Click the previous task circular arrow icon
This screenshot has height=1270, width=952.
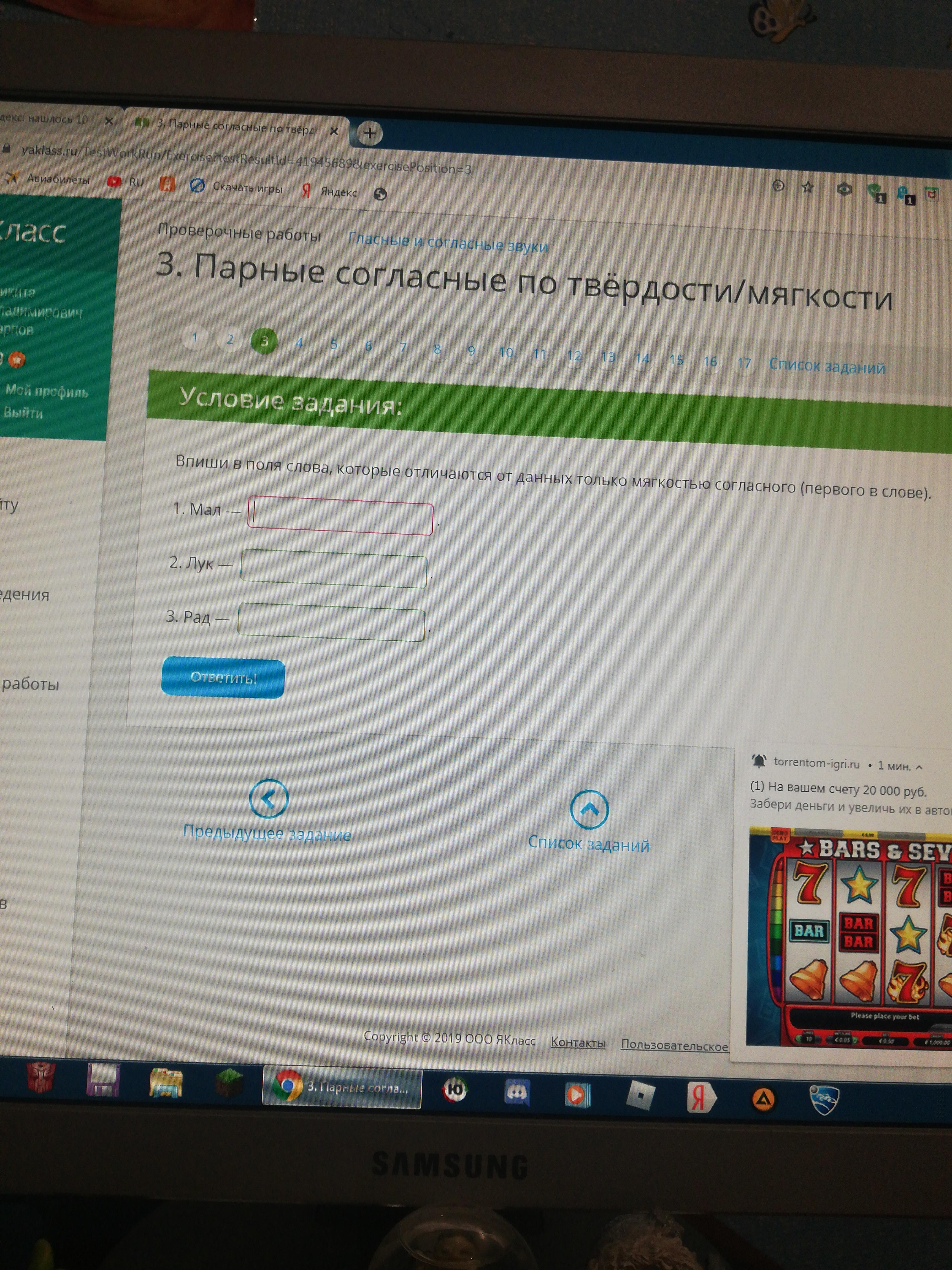tap(269, 799)
